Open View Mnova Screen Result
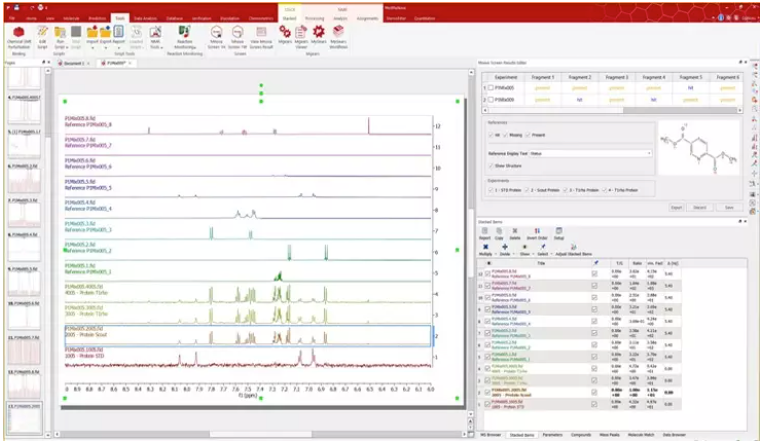 [262, 37]
